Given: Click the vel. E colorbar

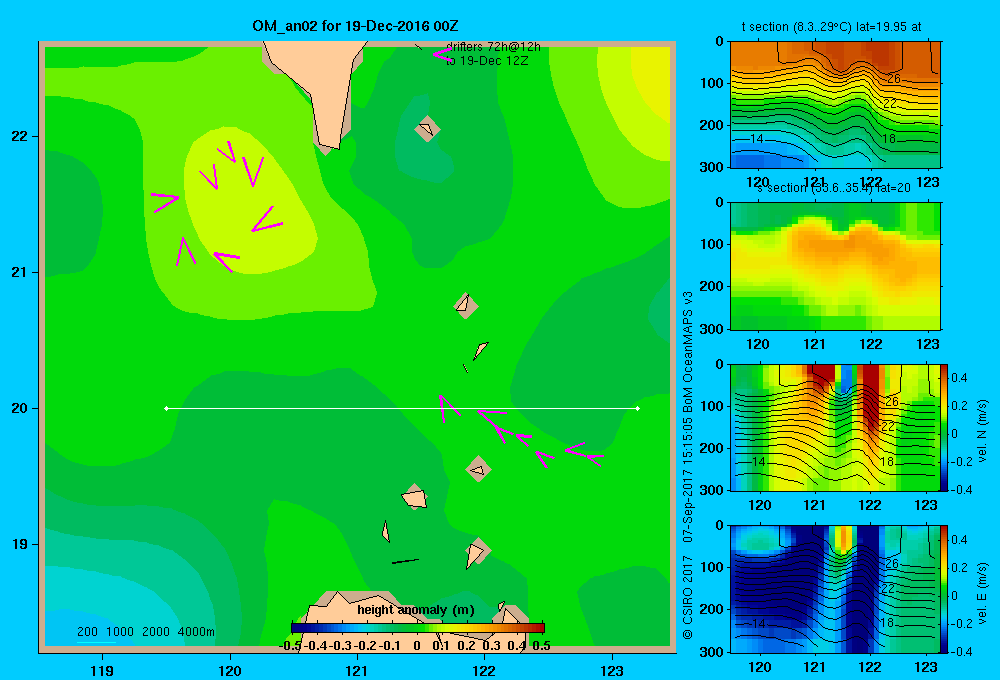Looking at the screenshot, I should 945,589.
